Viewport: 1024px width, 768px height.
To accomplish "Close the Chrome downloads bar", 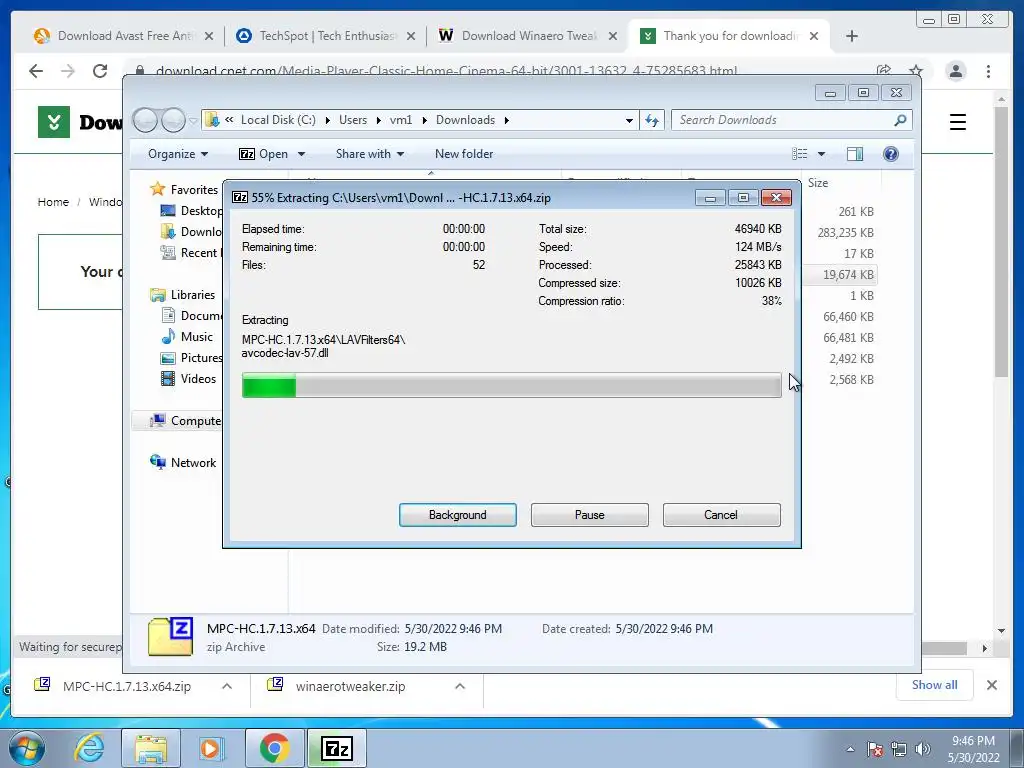I will point(991,685).
